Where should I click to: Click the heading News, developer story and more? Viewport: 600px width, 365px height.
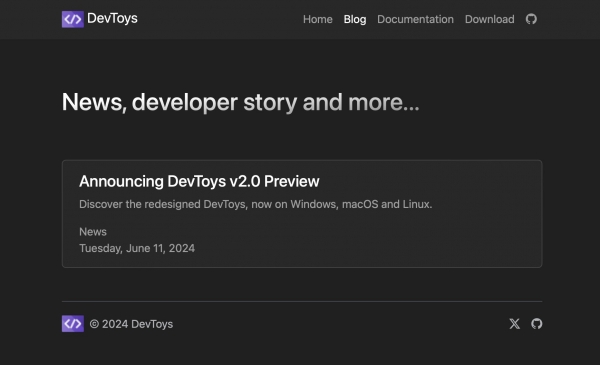tap(241, 102)
